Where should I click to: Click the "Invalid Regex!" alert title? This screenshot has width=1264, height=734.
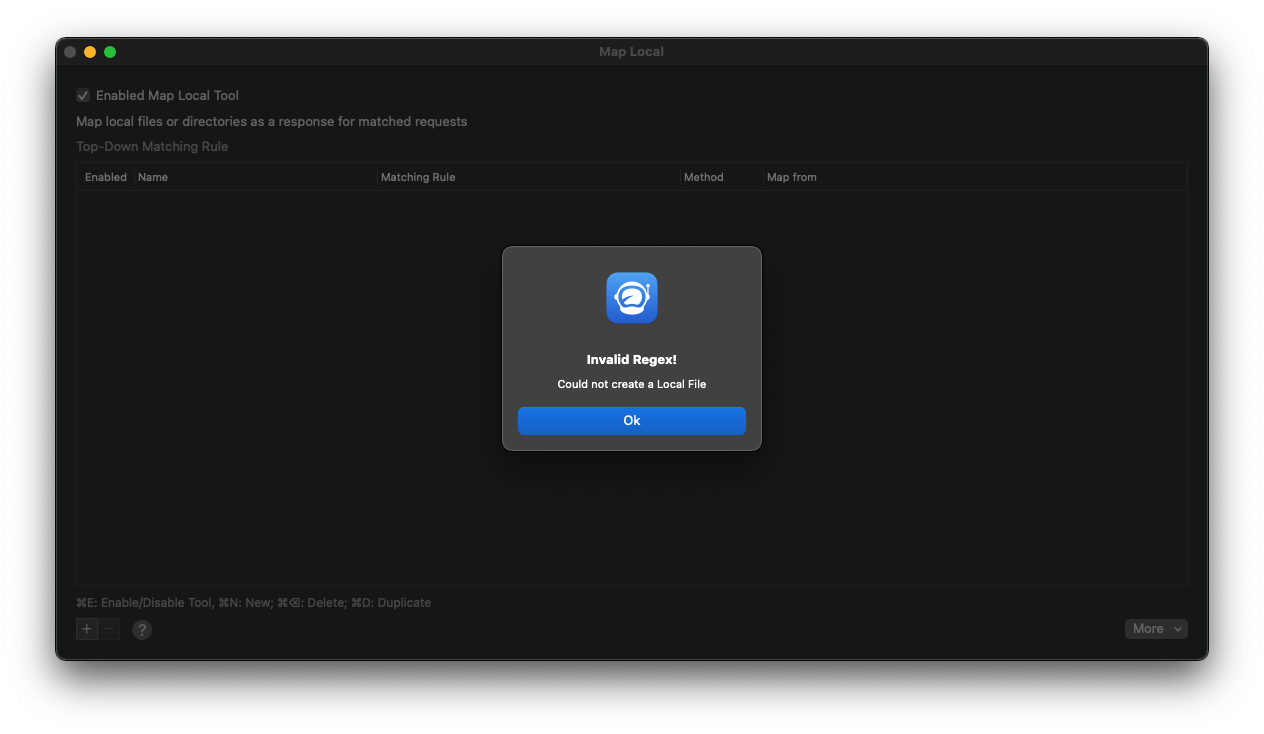632,360
